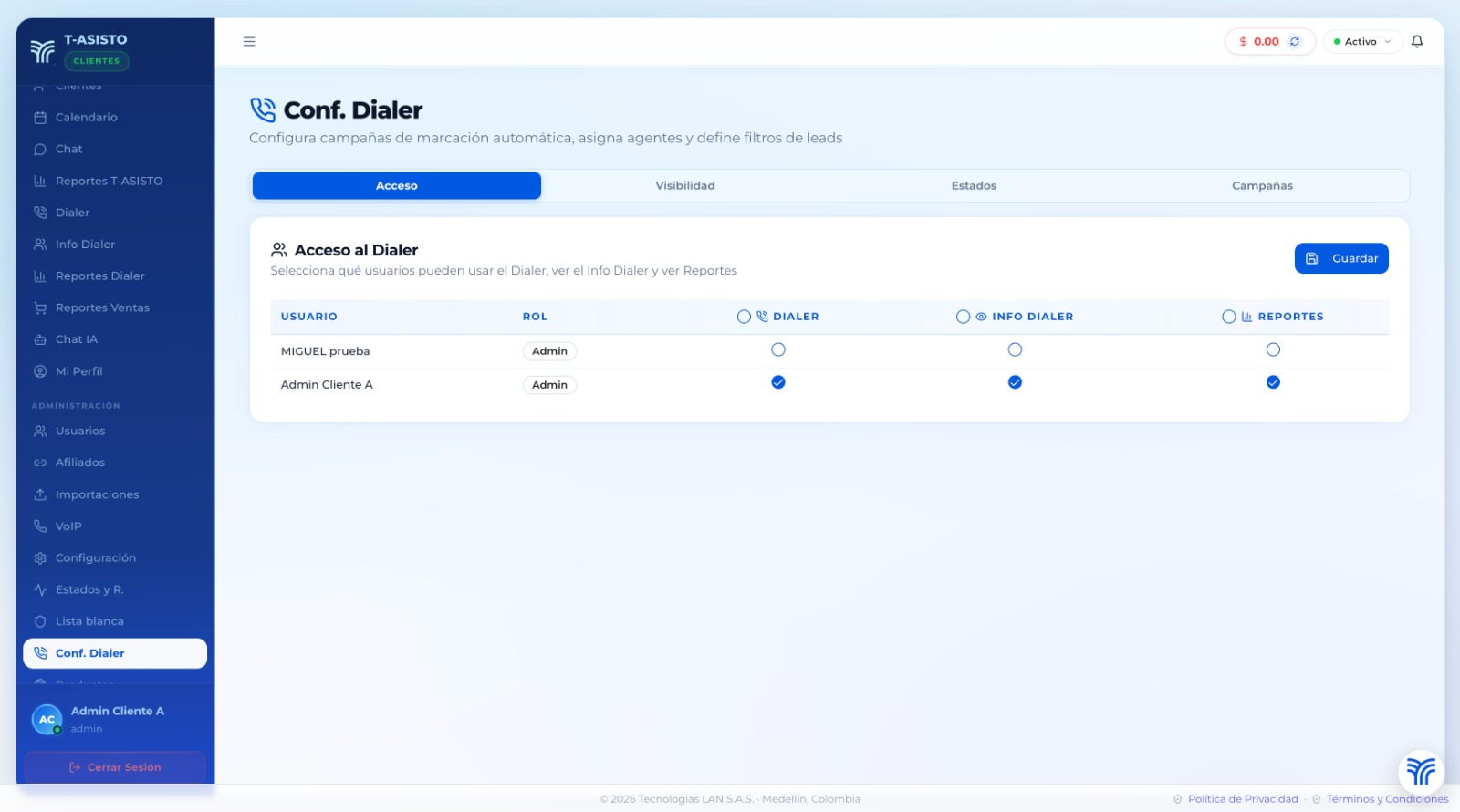Click the Lista blanca shield icon
This screenshot has width=1460, height=812.
[40, 621]
